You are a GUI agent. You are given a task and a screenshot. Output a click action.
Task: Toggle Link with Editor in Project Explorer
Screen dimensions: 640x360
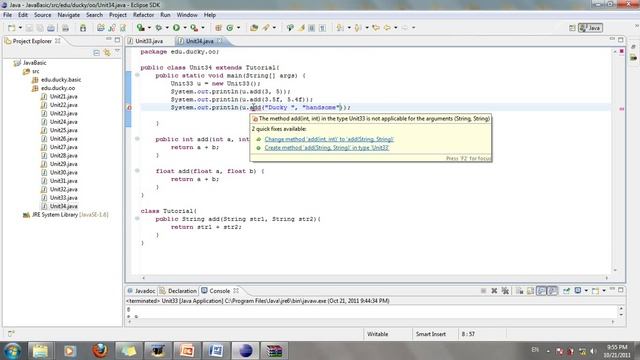pyautogui.click(x=107, y=53)
